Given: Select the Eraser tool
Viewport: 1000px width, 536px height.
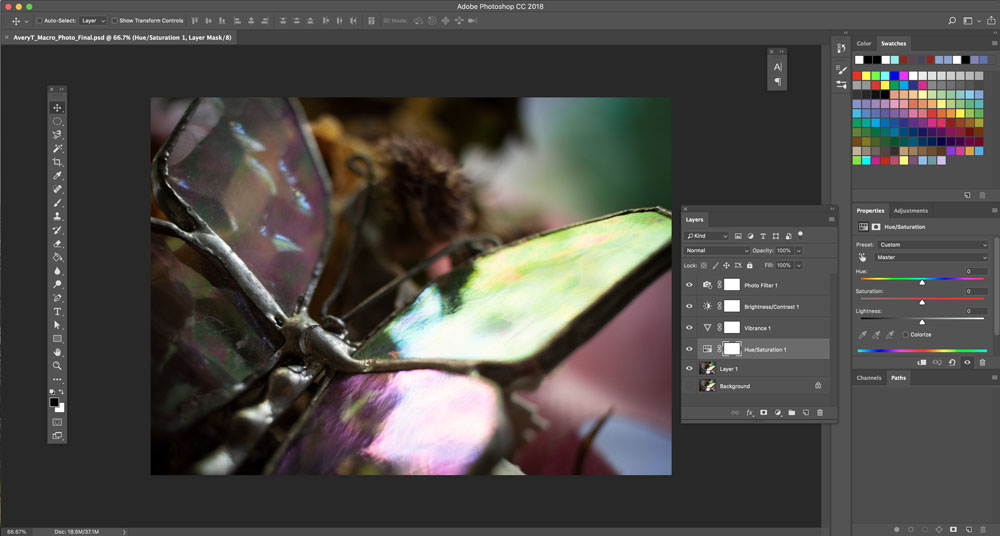Looking at the screenshot, I should coord(57,244).
